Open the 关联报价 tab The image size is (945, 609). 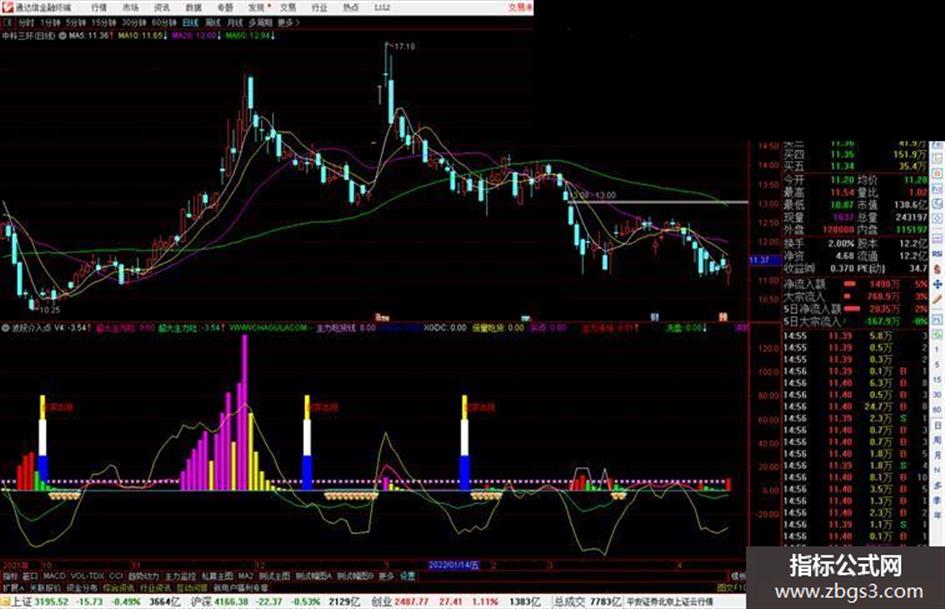click(45, 587)
